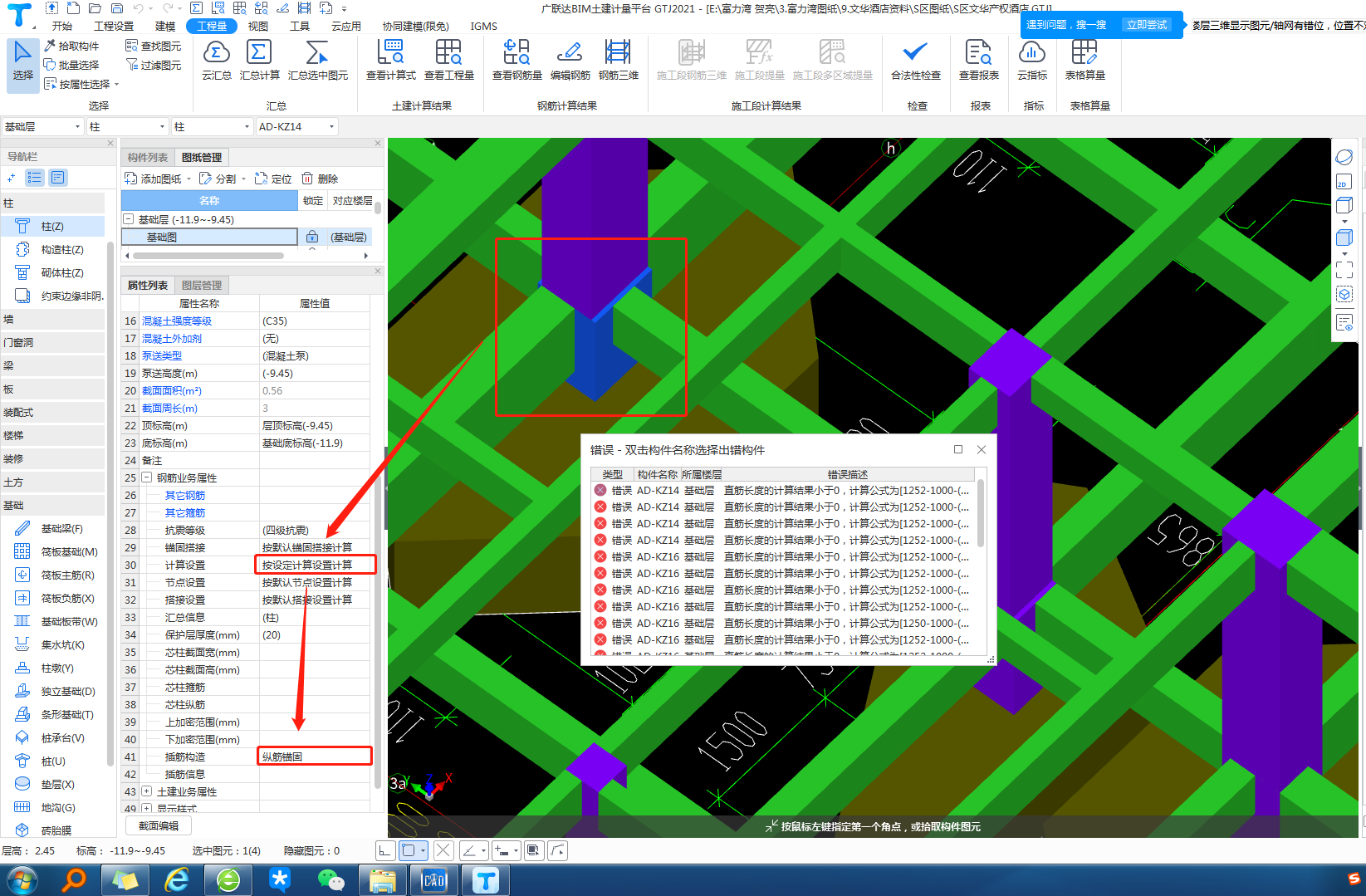This screenshot has height=896, width=1366.
Task: Open the Windows Start button
Action: [22, 879]
